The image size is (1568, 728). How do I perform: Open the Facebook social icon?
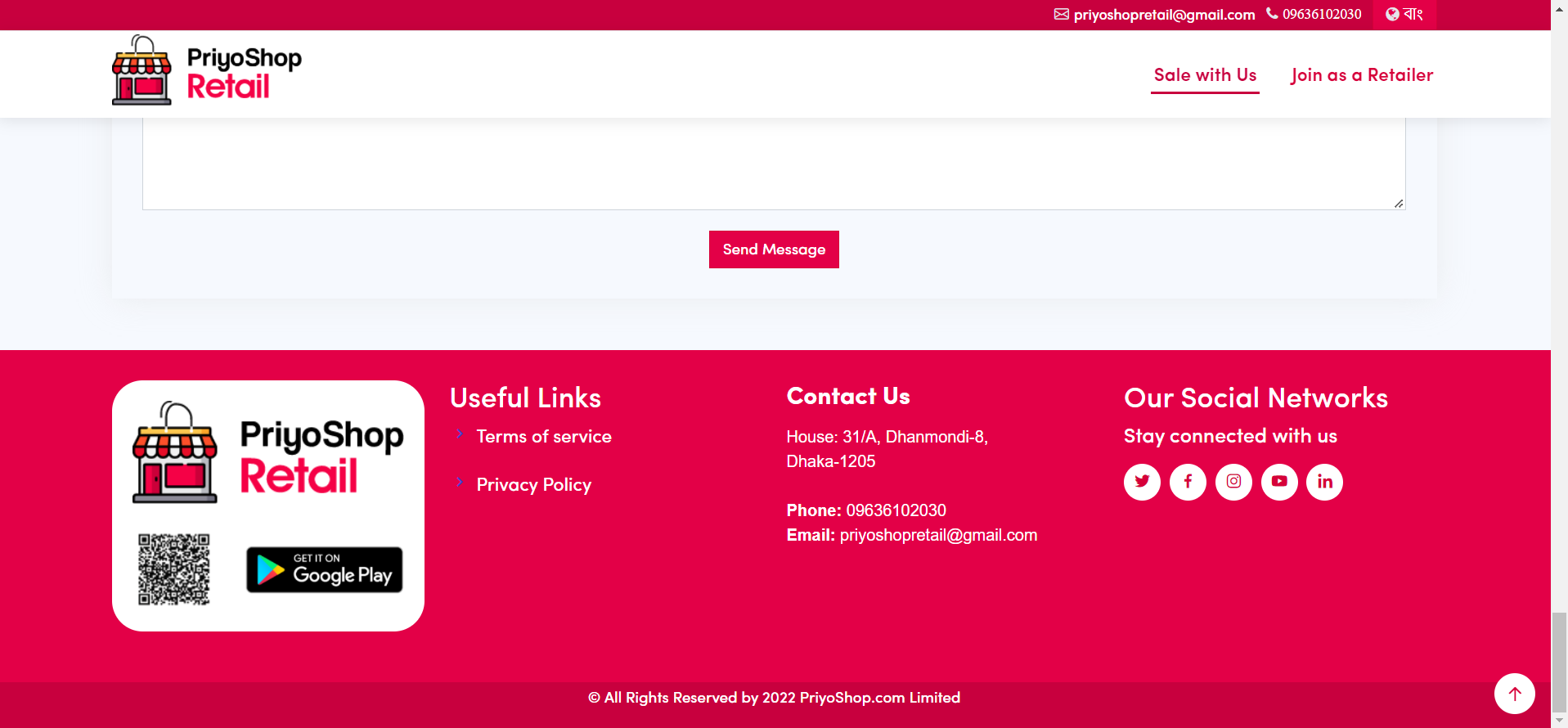tap(1188, 482)
